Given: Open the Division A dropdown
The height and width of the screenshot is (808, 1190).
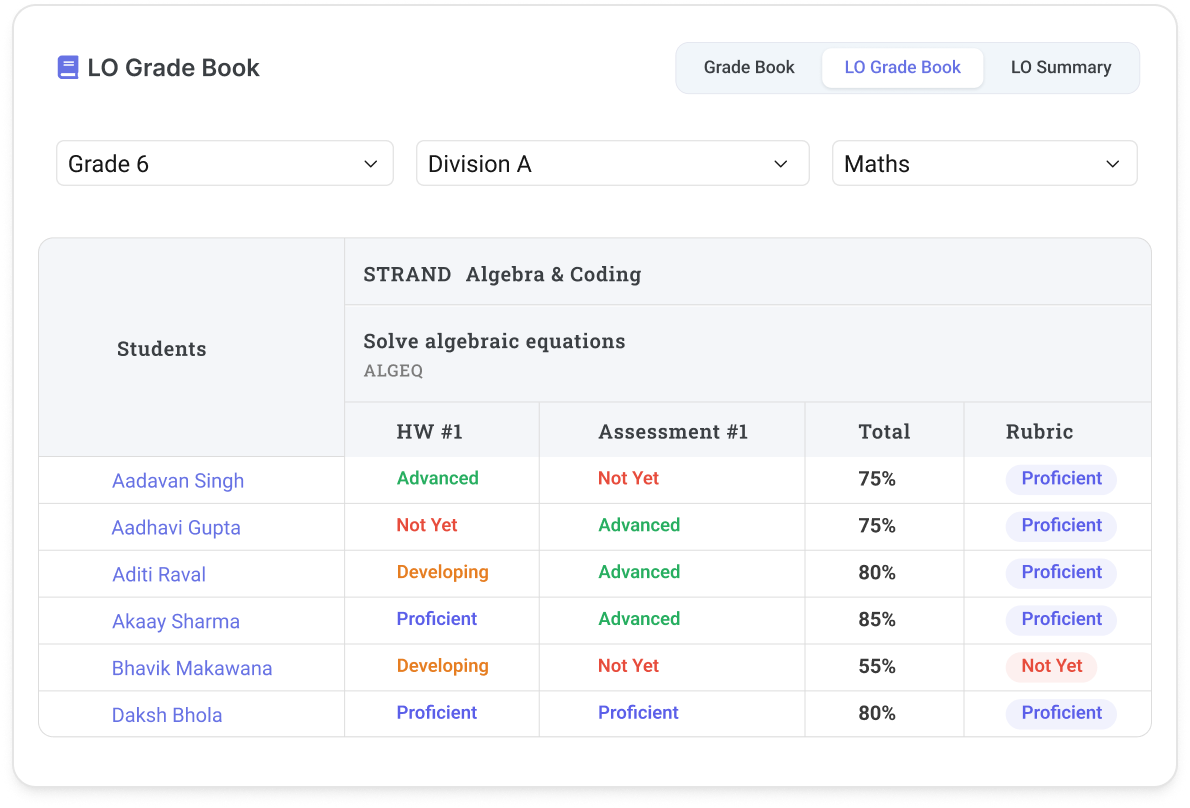Looking at the screenshot, I should click(x=612, y=163).
